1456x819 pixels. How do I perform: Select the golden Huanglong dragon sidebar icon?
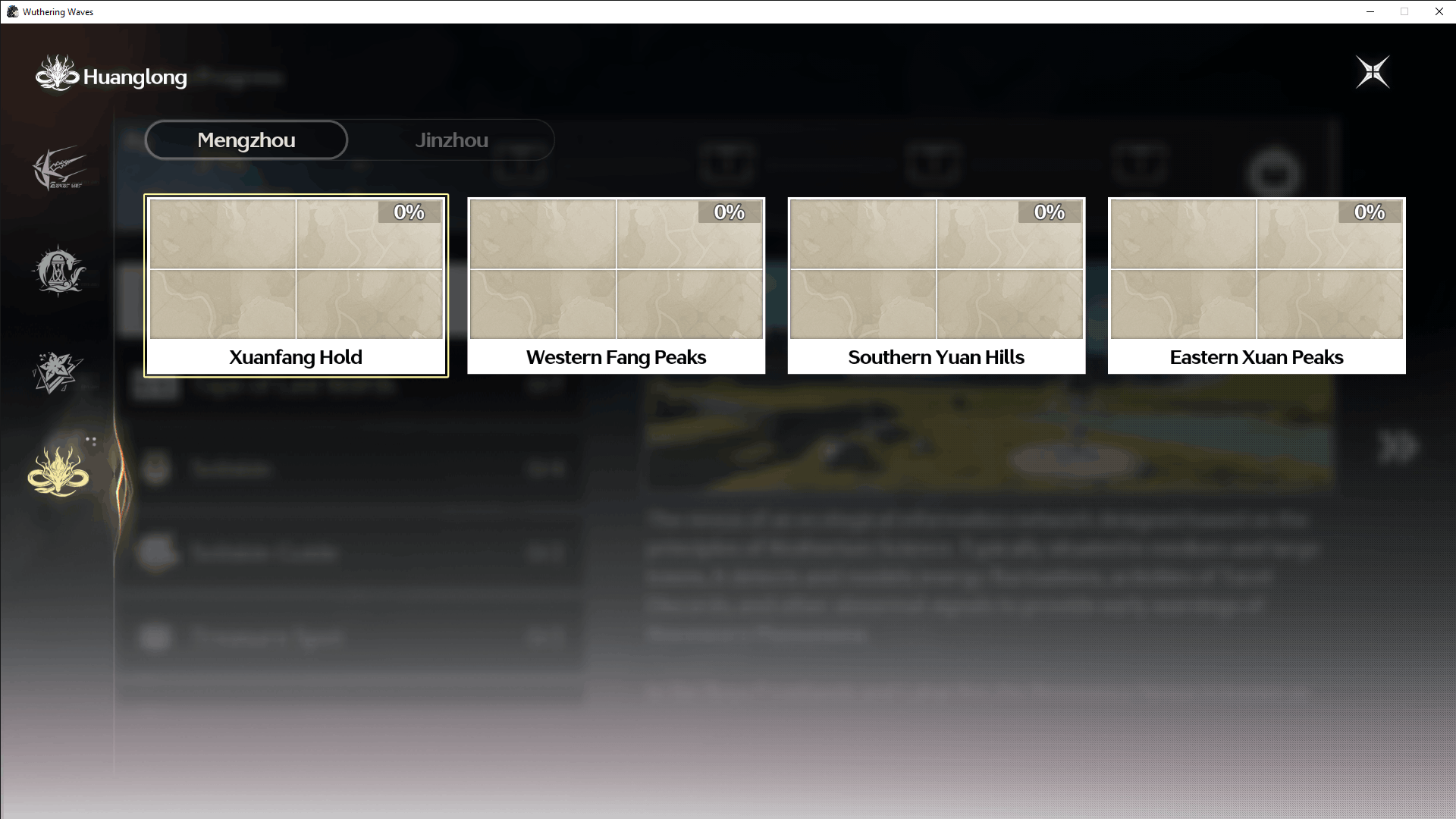58,472
